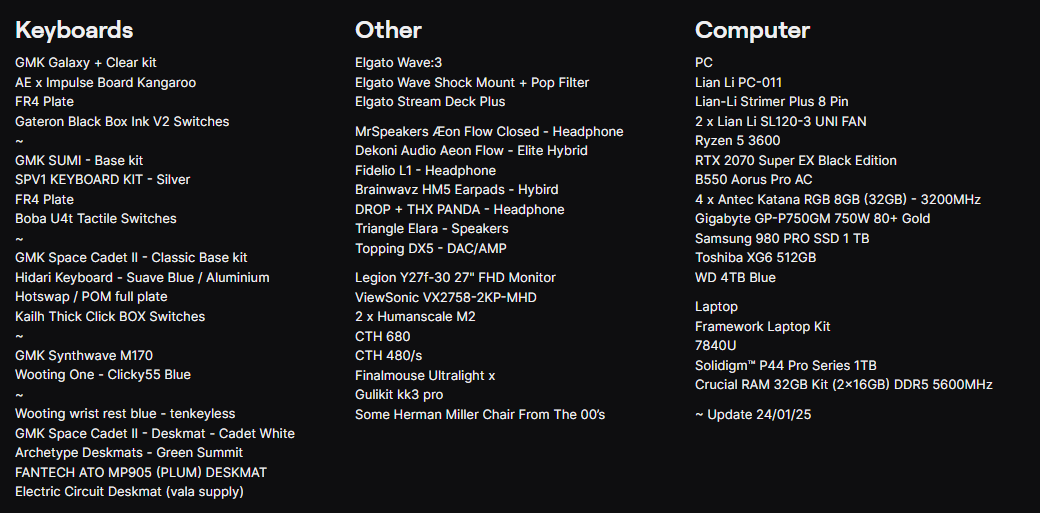Viewport: 1040px width, 513px height.
Task: Select RTX 2070 Super EX Black Edition
Action: coord(796,160)
